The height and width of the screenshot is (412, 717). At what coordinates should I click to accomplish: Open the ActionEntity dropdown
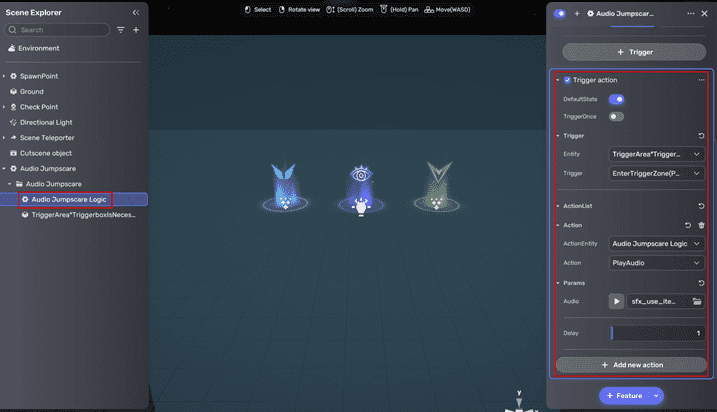pyautogui.click(x=657, y=243)
